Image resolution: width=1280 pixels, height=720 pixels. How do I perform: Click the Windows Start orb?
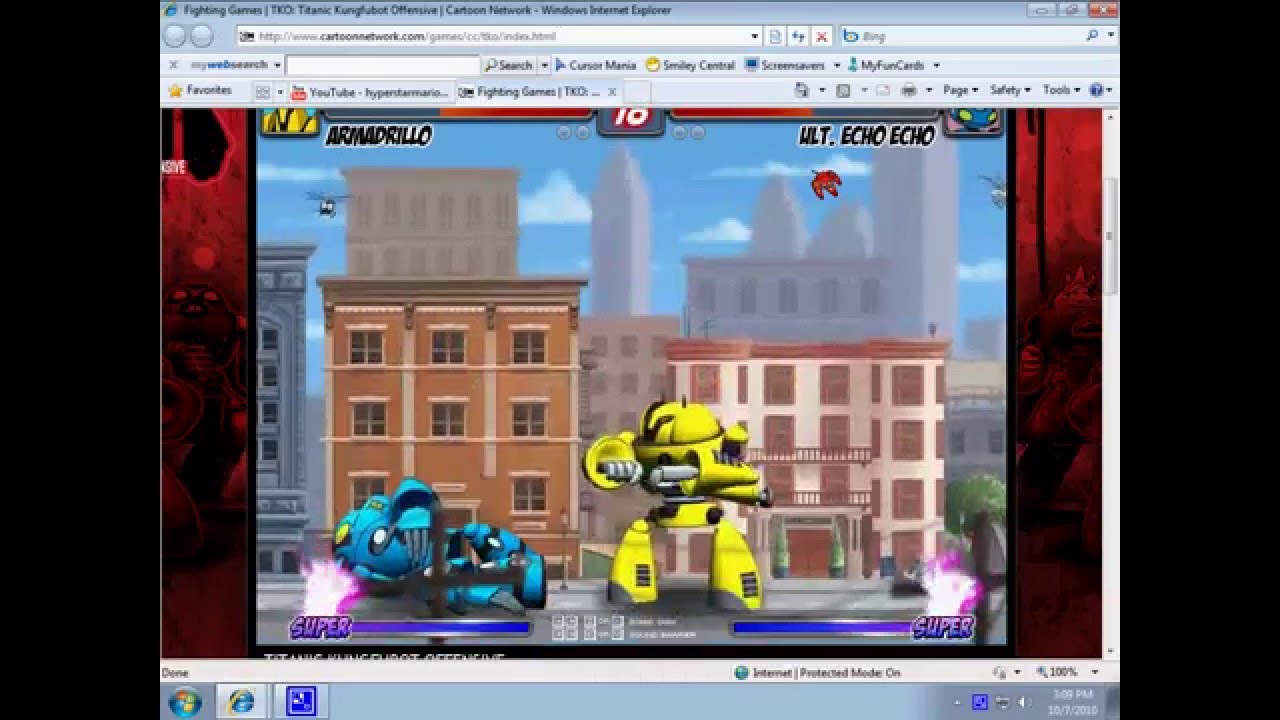point(185,702)
